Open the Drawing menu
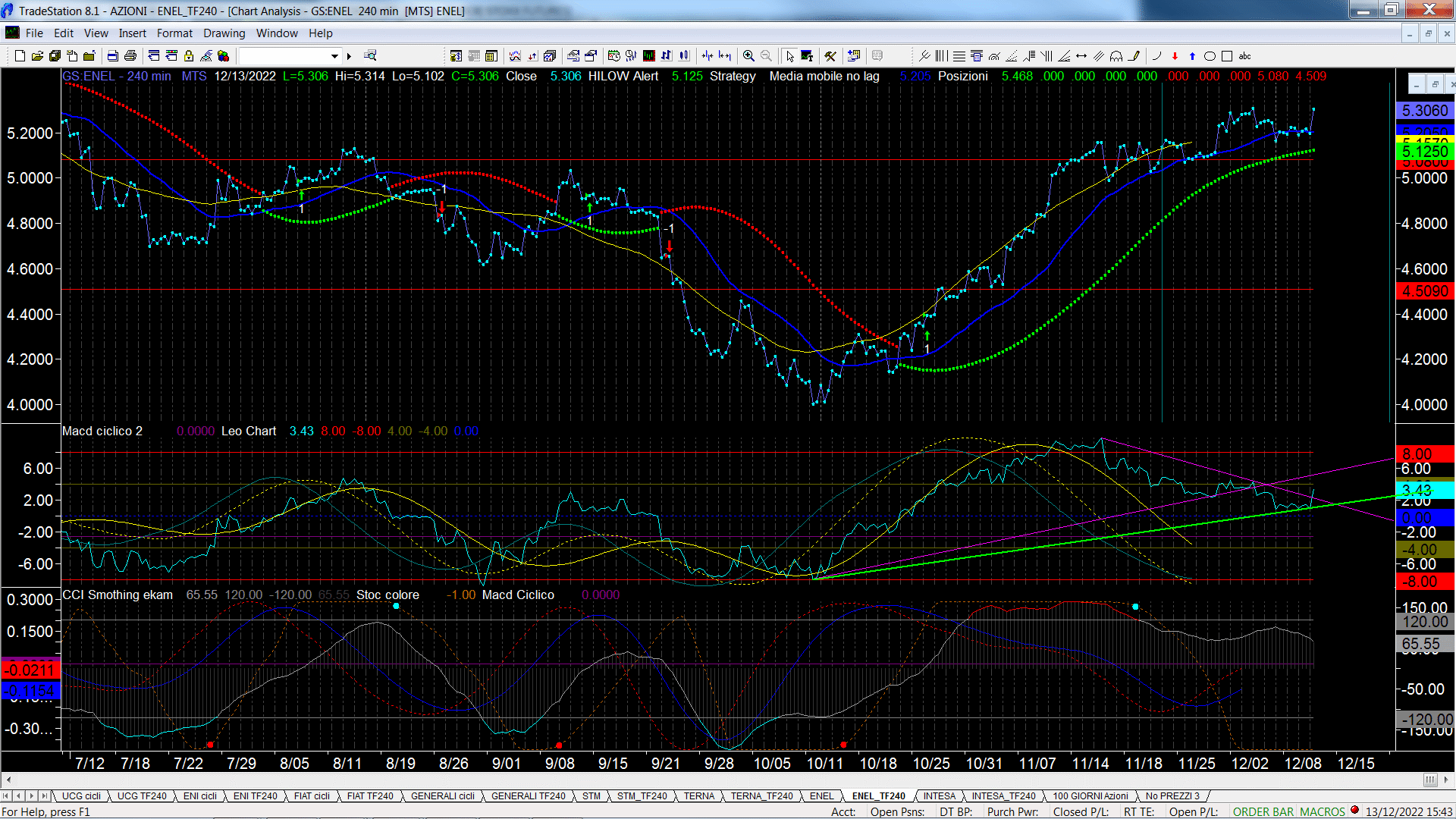 [224, 33]
